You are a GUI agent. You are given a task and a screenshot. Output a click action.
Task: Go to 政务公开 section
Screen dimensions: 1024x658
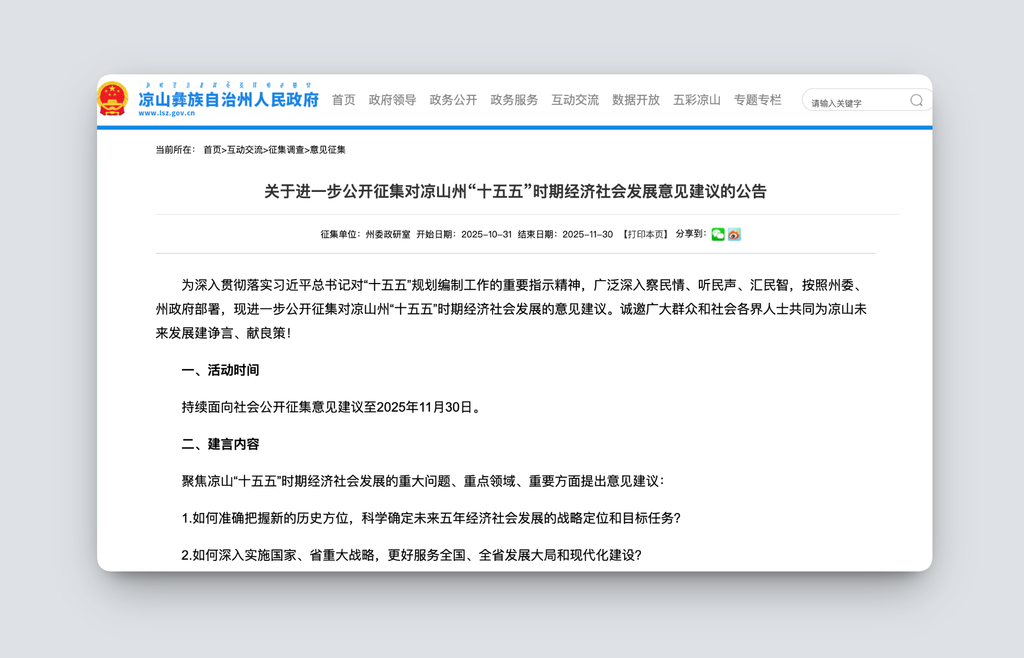[x=453, y=100]
